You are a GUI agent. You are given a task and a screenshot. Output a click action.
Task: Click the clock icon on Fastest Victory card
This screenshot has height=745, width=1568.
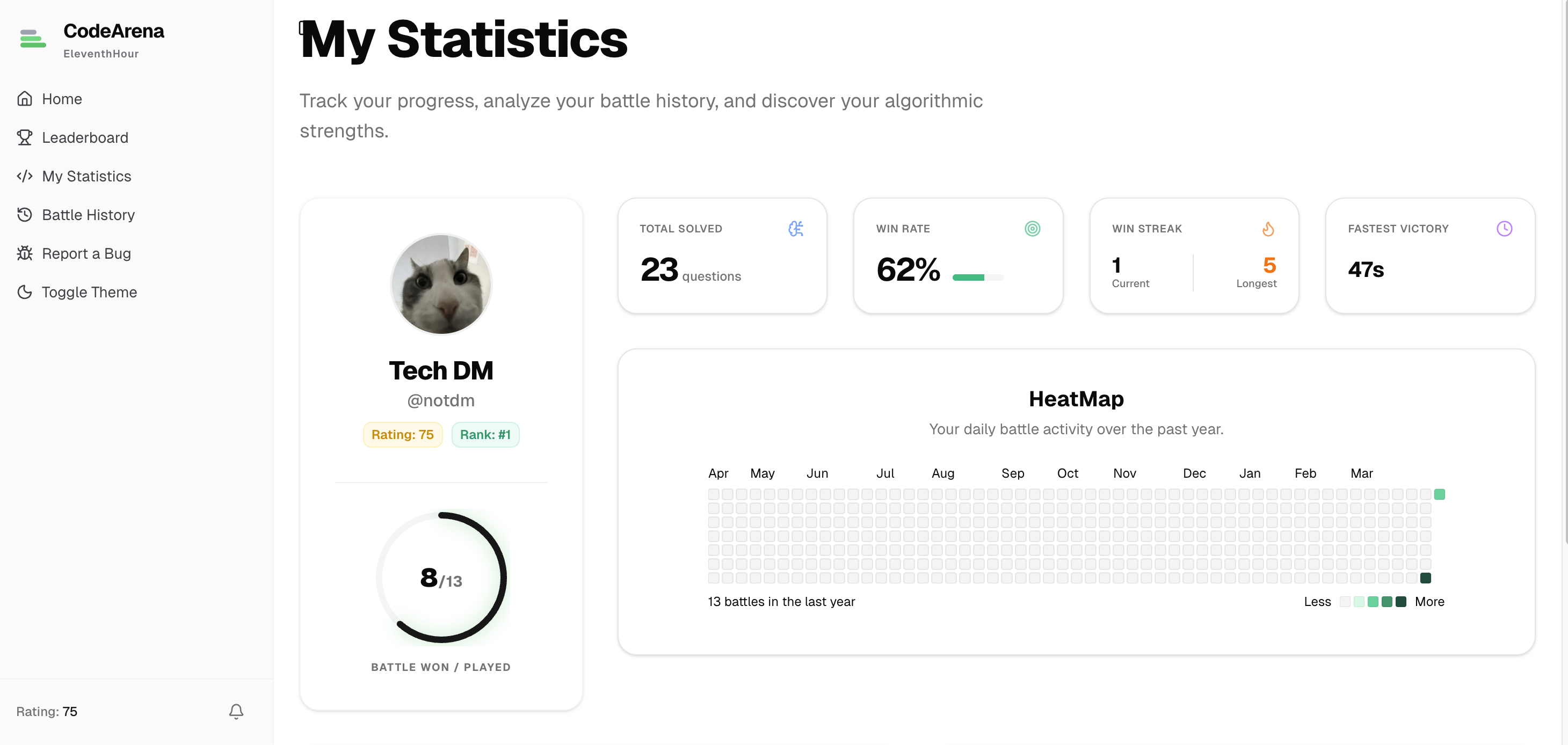(1504, 229)
